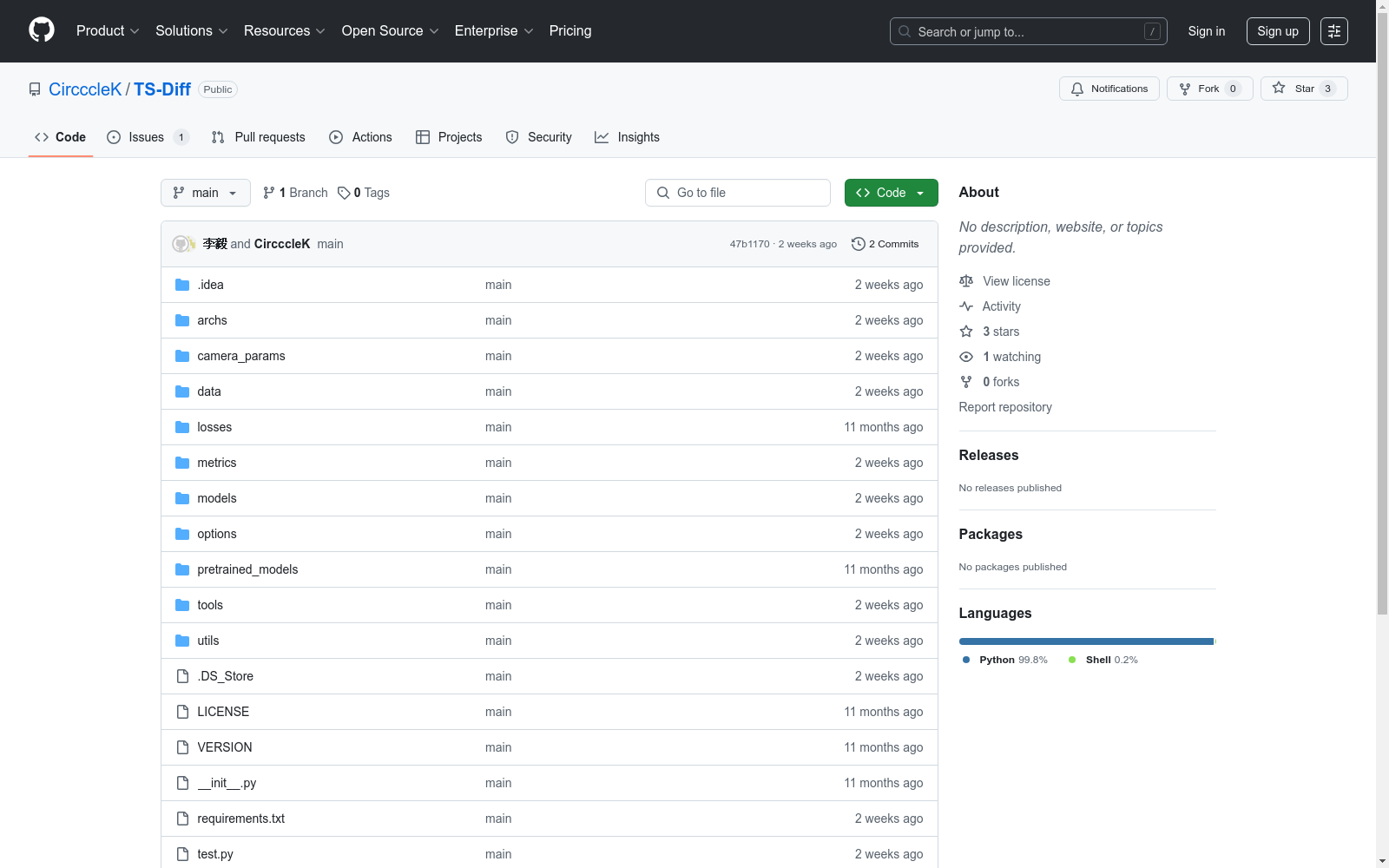
Task: Click the tag icon next to 0 Tags
Action: [x=344, y=193]
